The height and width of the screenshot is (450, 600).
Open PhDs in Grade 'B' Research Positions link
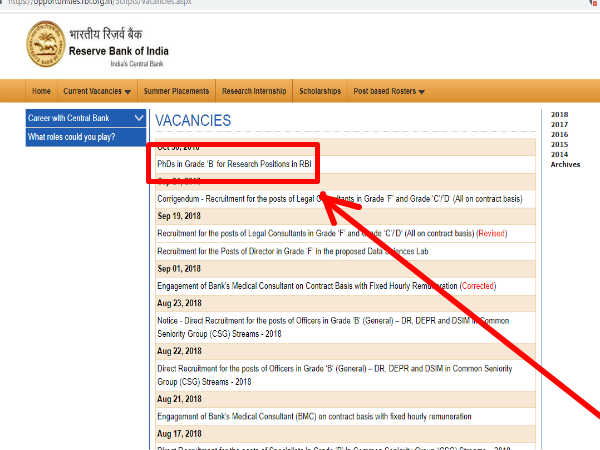(x=234, y=164)
